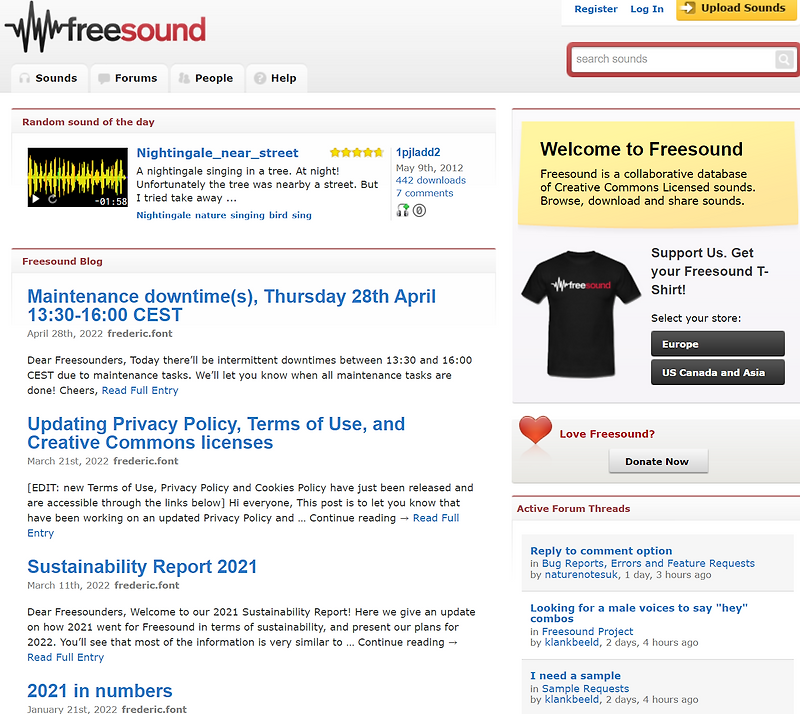Image resolution: width=800 pixels, height=714 pixels.
Task: Read Full Entry of sustainability report
Action: pos(65,657)
